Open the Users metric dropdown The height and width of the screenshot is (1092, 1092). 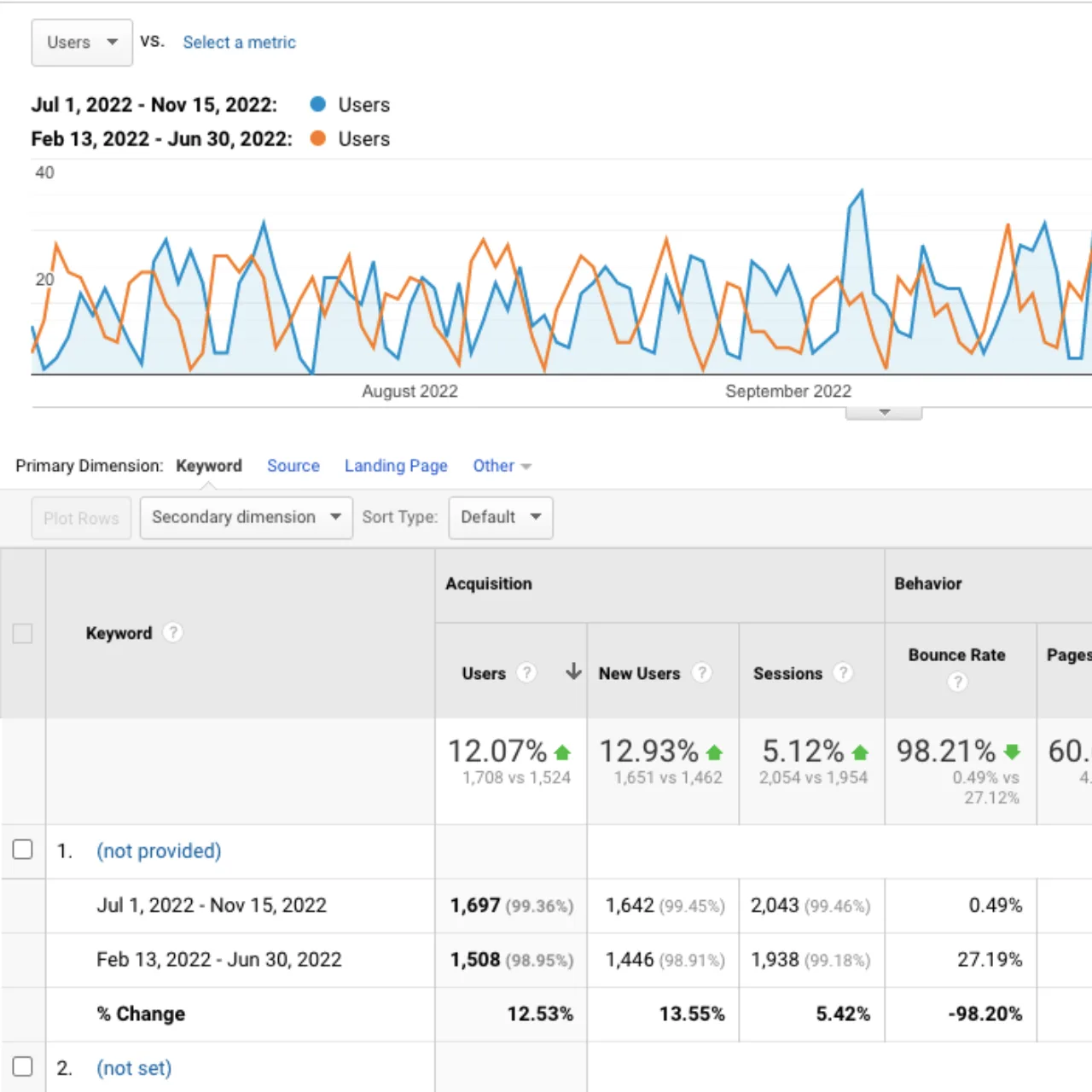pos(82,43)
